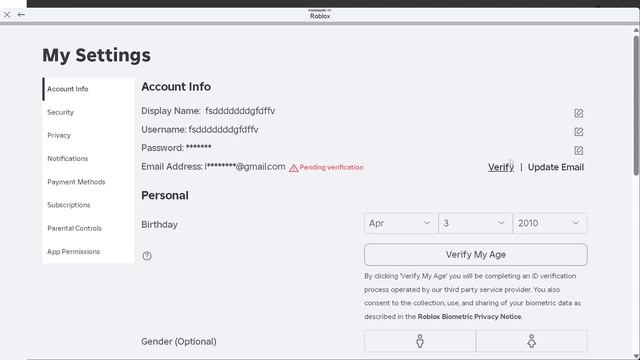The height and width of the screenshot is (360, 640).
Task: Click the back arrow in title bar
Action: pos(21,15)
